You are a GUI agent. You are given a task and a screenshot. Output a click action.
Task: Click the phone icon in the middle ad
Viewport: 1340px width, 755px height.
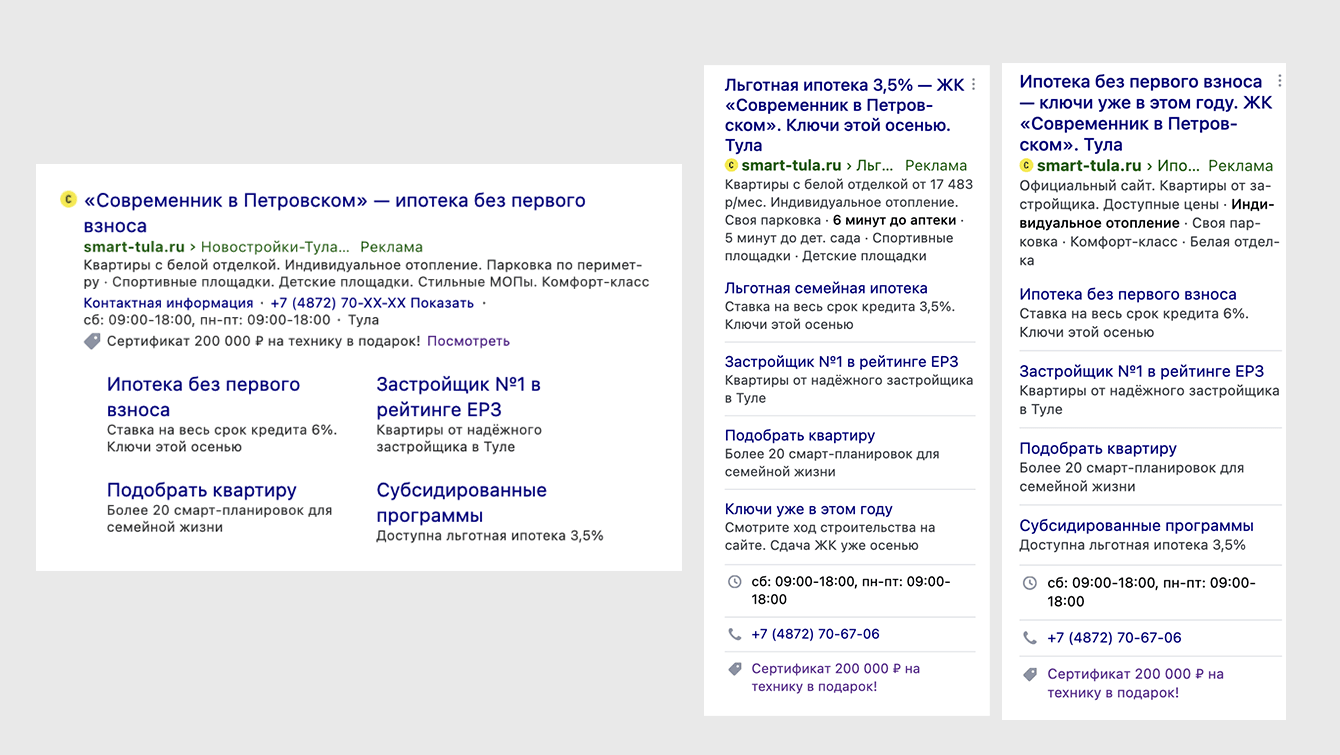[735, 634]
